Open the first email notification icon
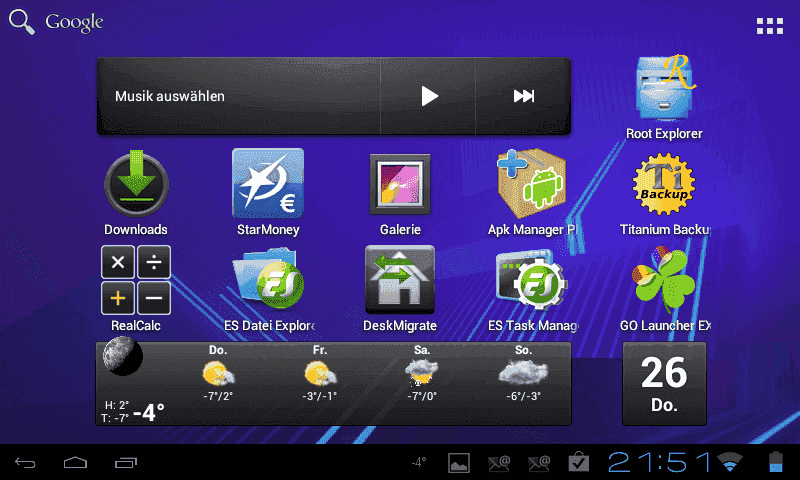 (x=499, y=463)
